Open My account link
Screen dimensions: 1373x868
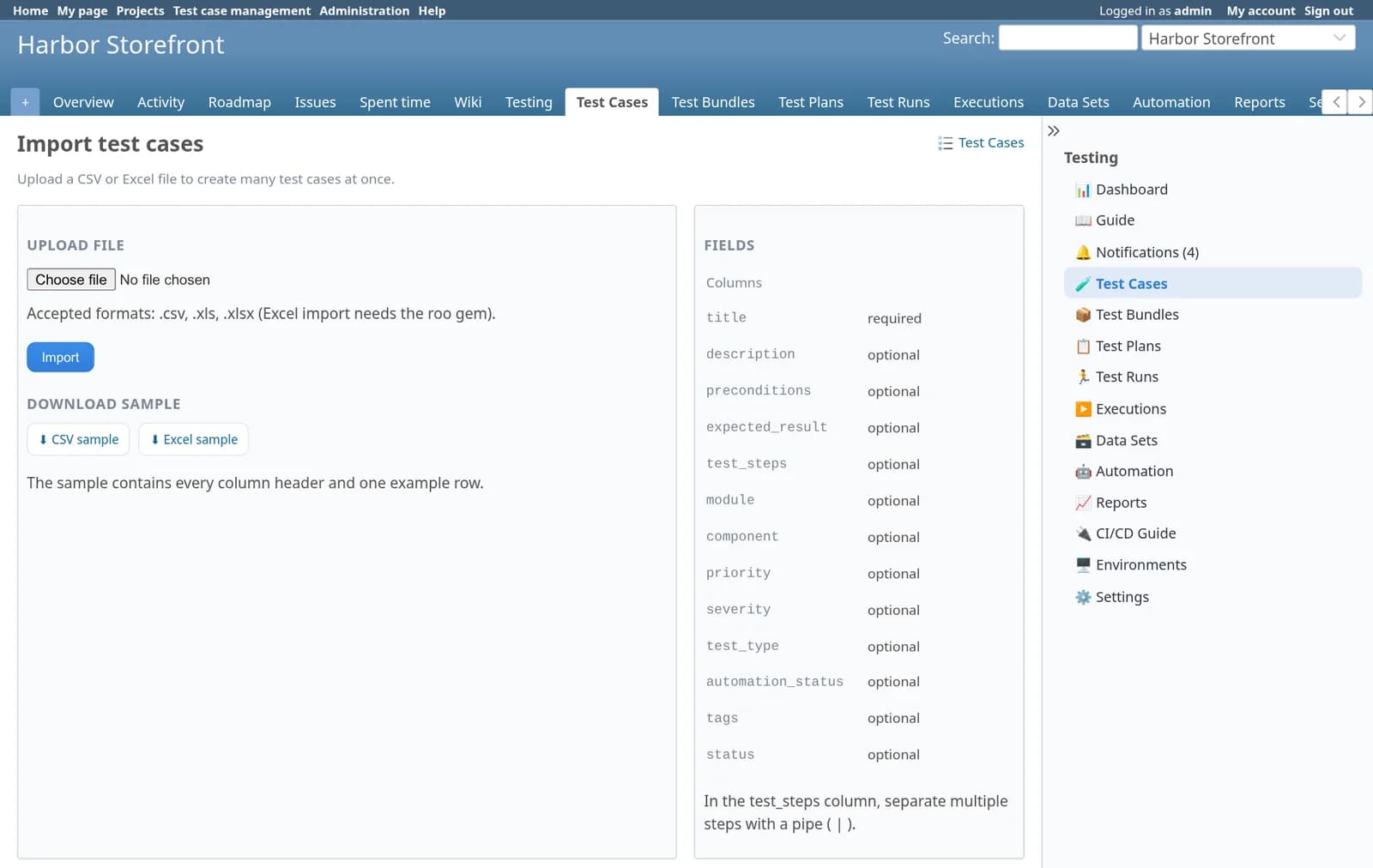coord(1261,10)
